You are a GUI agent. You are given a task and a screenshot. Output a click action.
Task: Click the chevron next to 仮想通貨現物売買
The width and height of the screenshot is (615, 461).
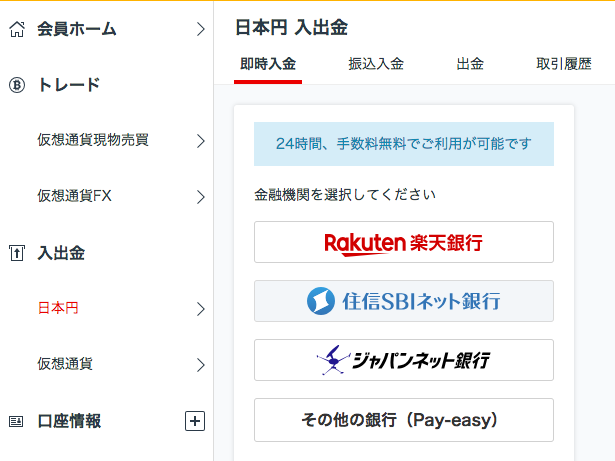(201, 141)
